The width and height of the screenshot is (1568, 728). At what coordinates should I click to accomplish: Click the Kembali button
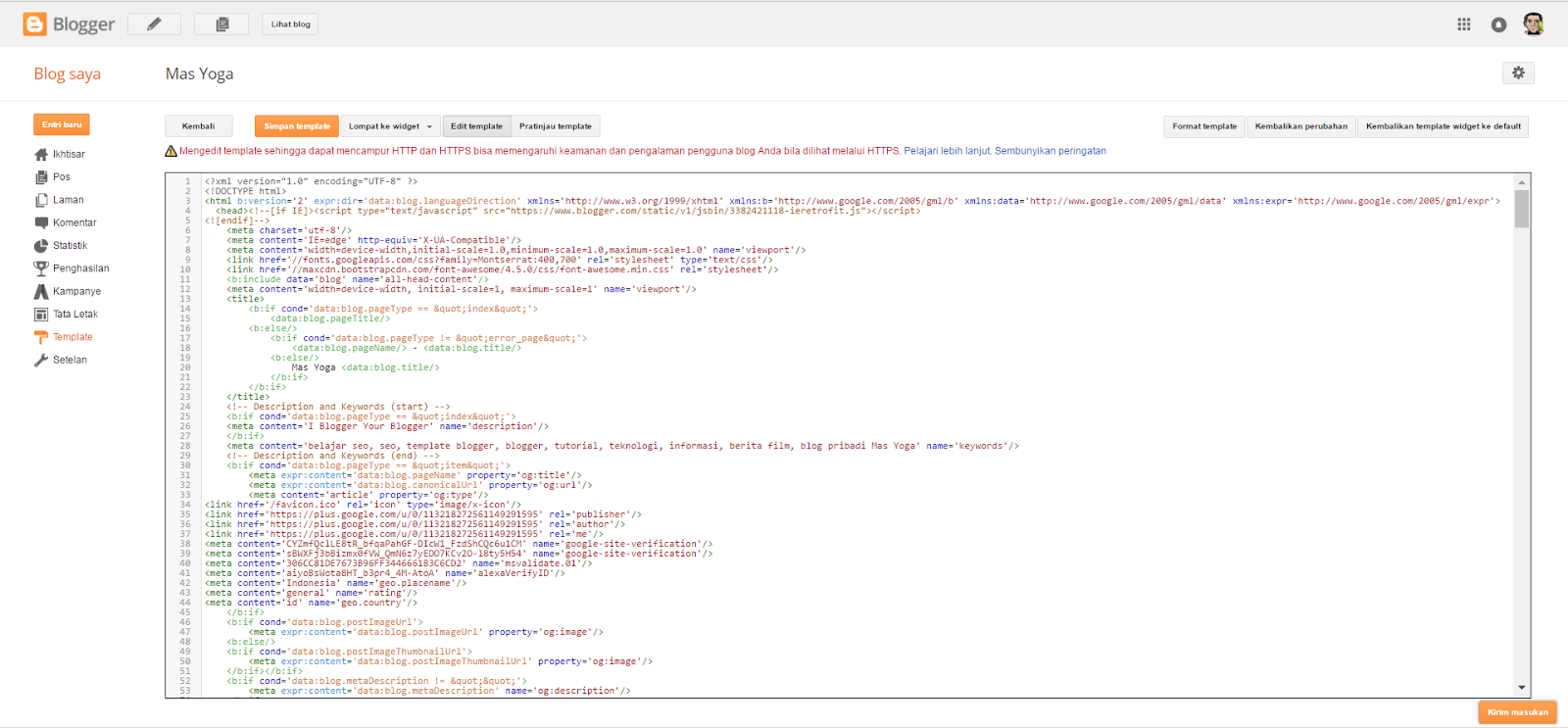(198, 126)
